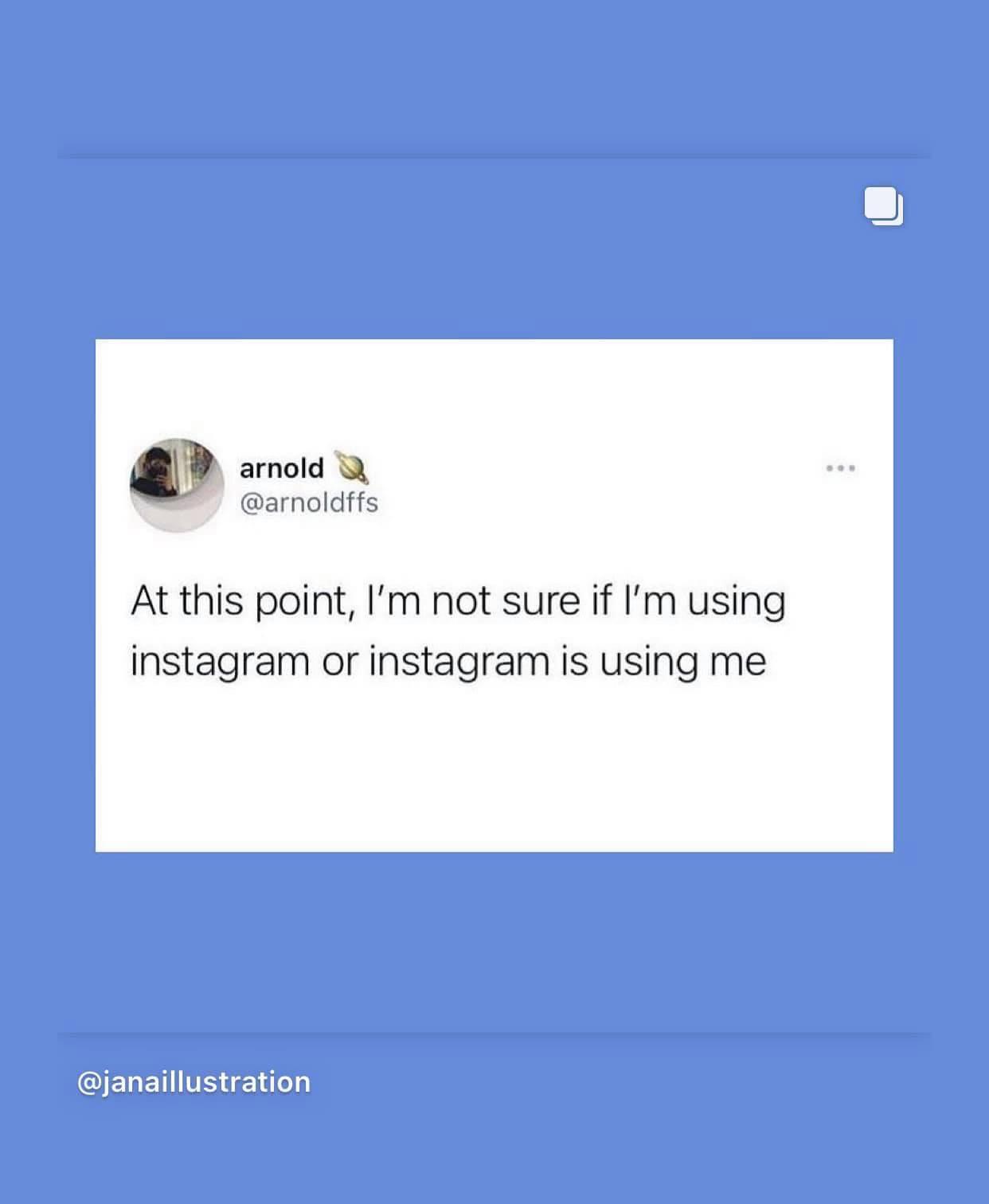This screenshot has height=1204, width=989.
Task: Tap the multiple-posts carousel icon
Action: click(884, 206)
